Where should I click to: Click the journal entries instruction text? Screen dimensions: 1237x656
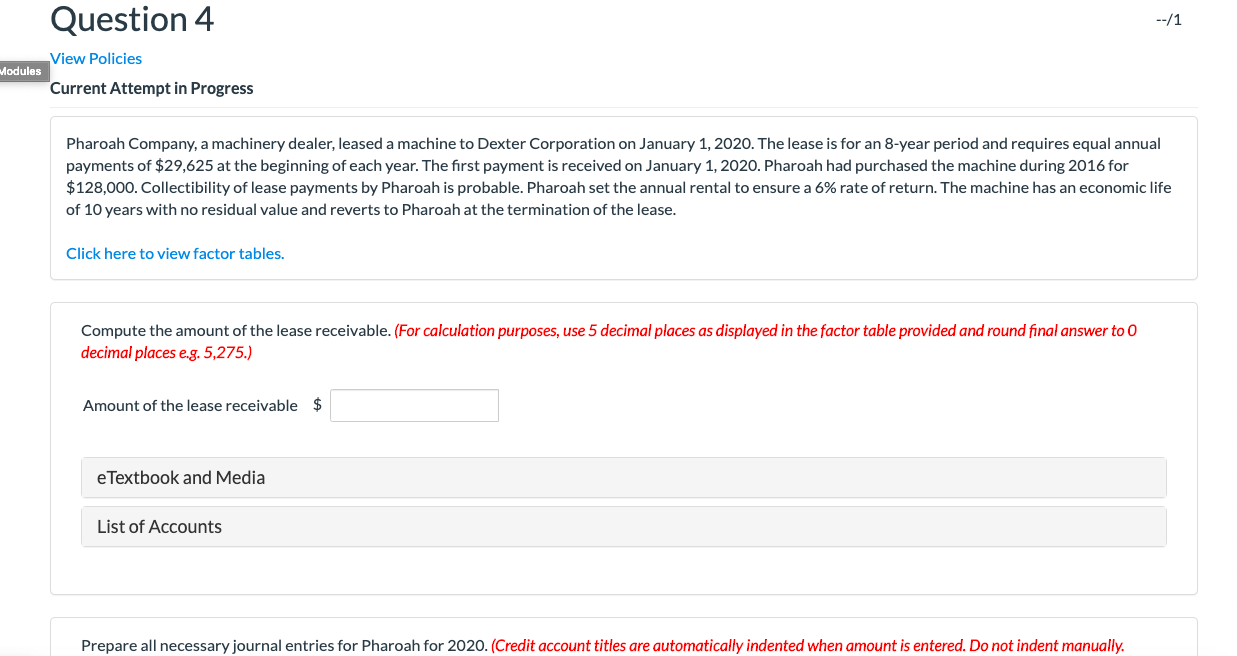point(600,645)
